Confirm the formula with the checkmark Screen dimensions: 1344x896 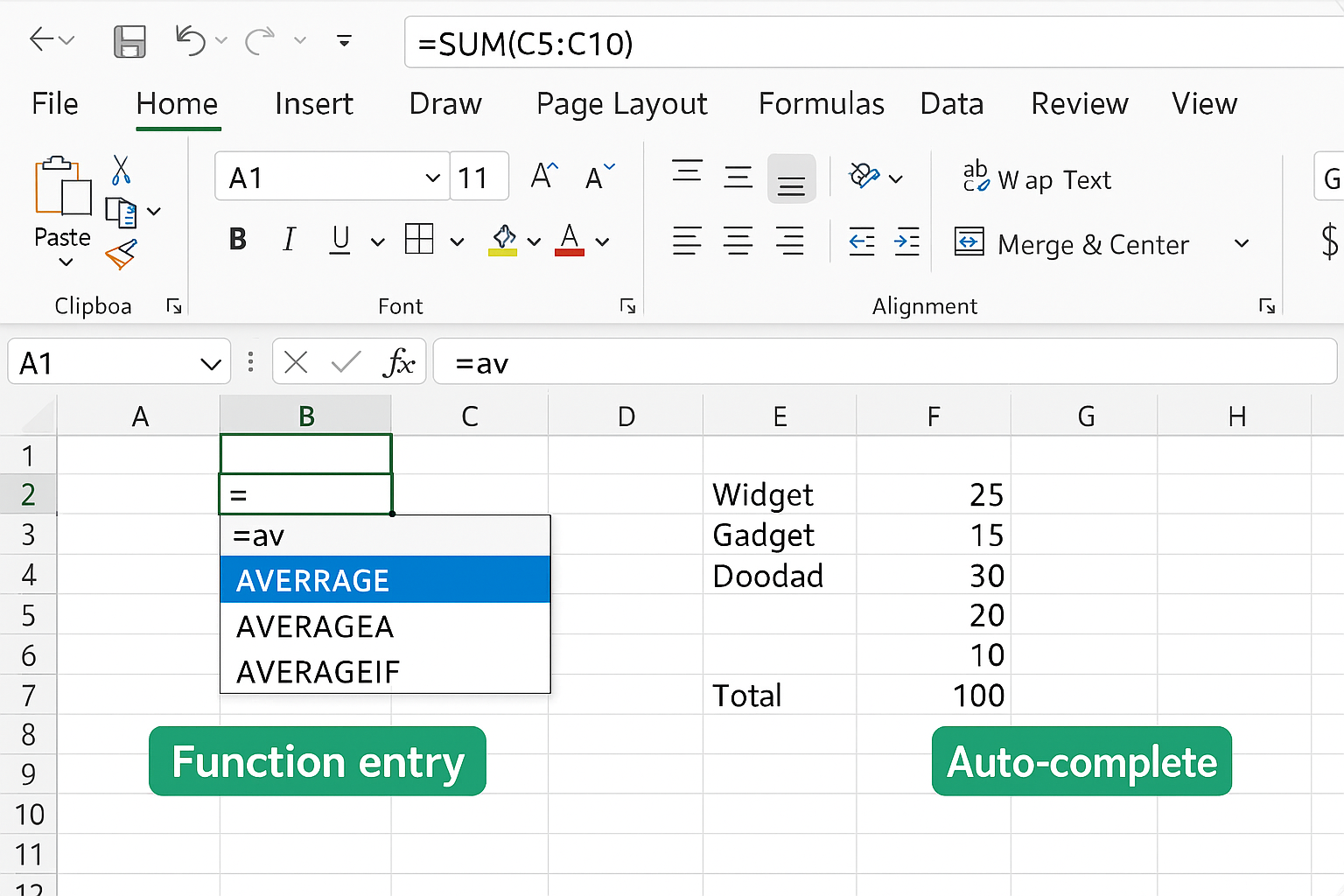pos(346,362)
